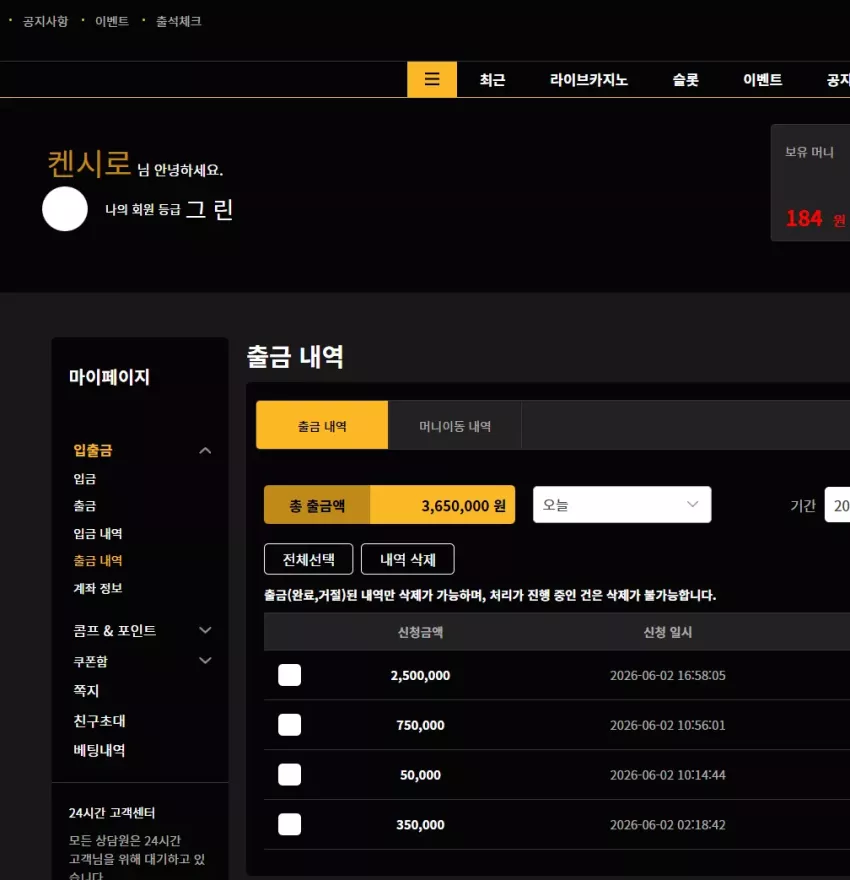850x880 pixels.
Task: Open the 슬롯 menu
Action: coord(686,80)
